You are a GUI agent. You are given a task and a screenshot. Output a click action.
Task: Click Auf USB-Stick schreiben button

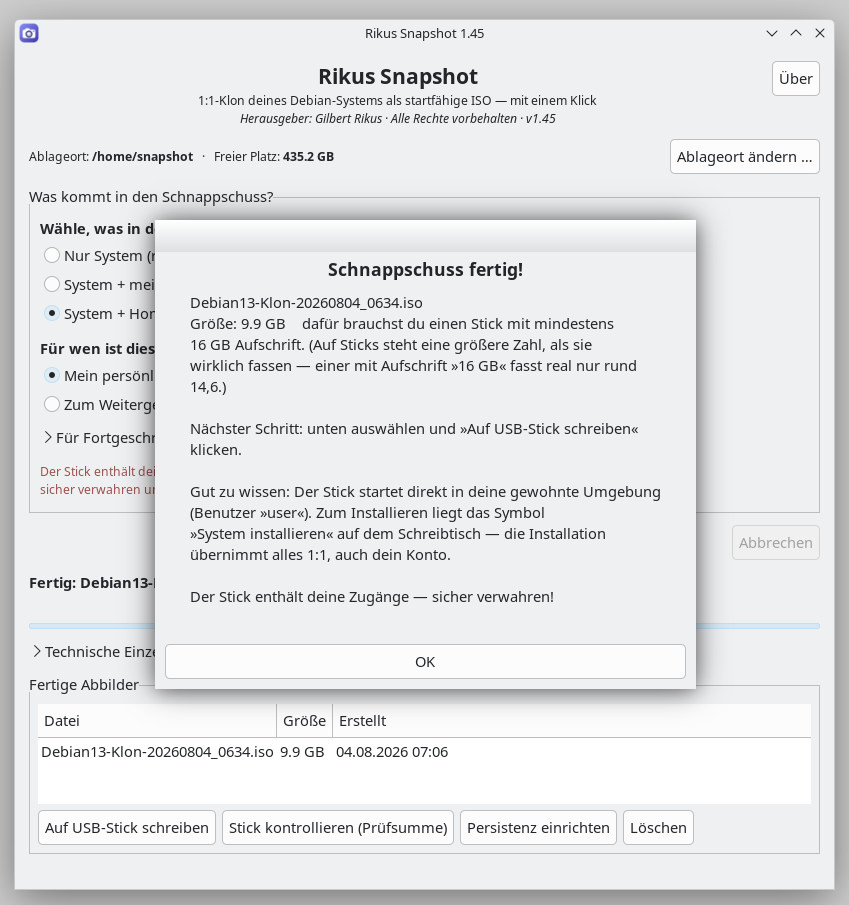(127, 828)
